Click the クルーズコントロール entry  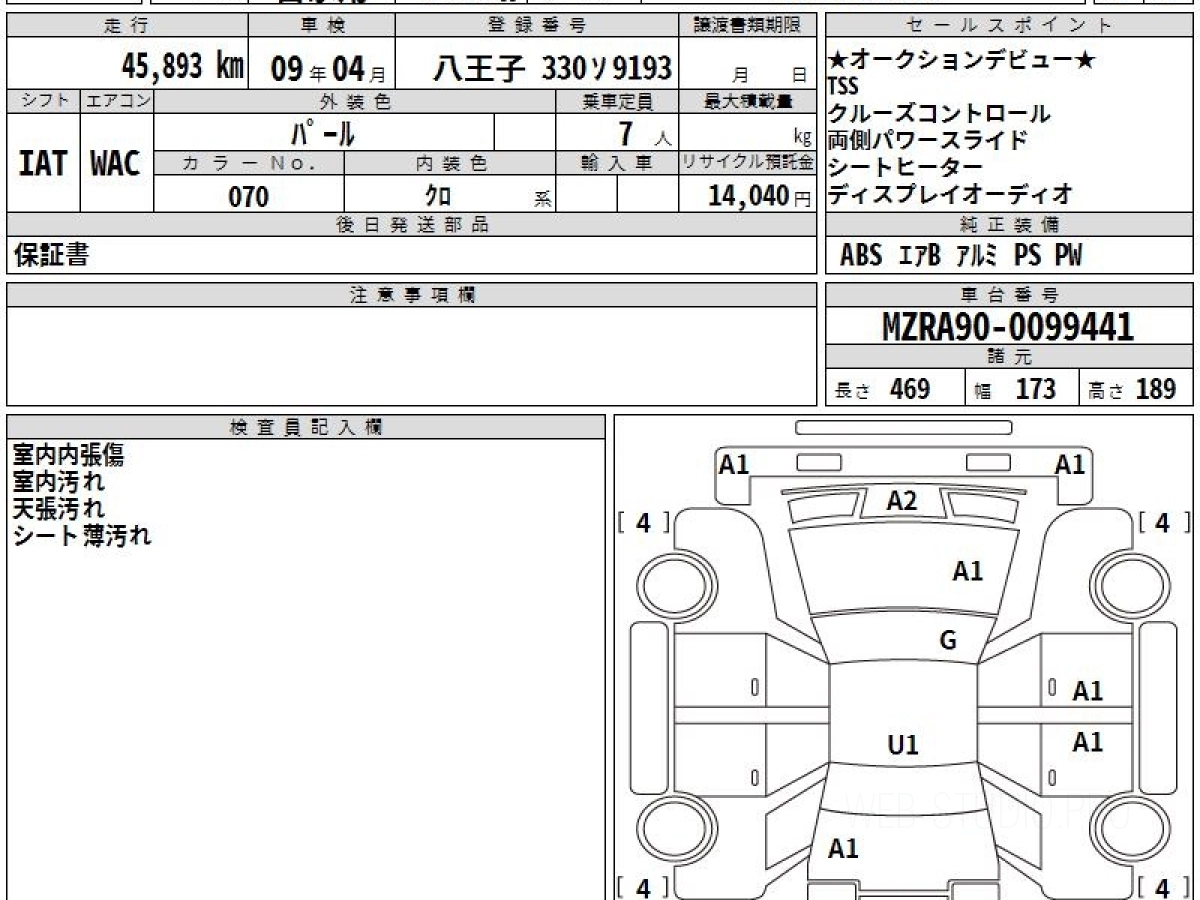pos(939,113)
